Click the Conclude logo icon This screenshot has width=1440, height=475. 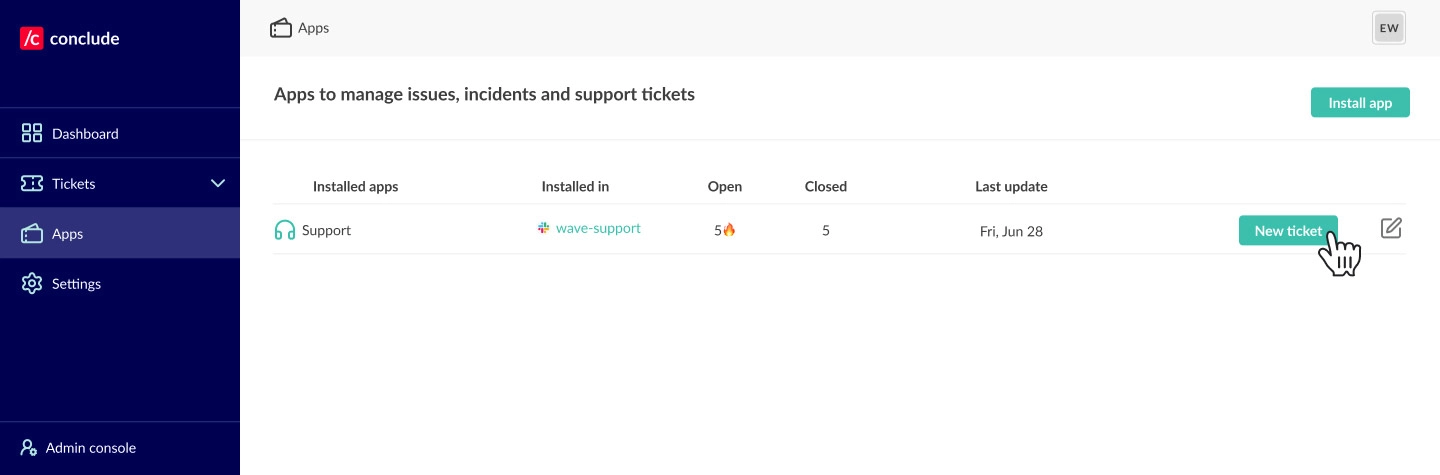point(32,39)
